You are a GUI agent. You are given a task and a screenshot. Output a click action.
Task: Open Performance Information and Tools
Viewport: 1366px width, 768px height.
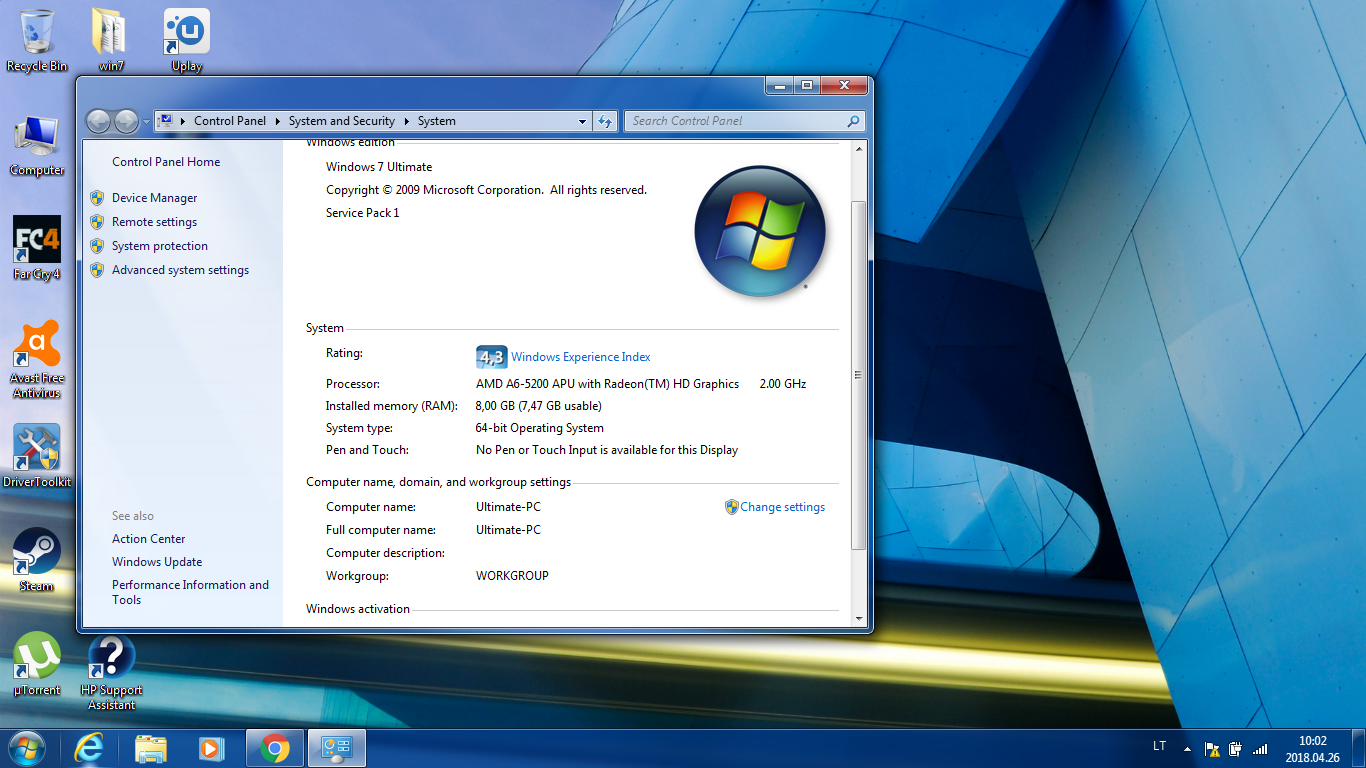190,592
